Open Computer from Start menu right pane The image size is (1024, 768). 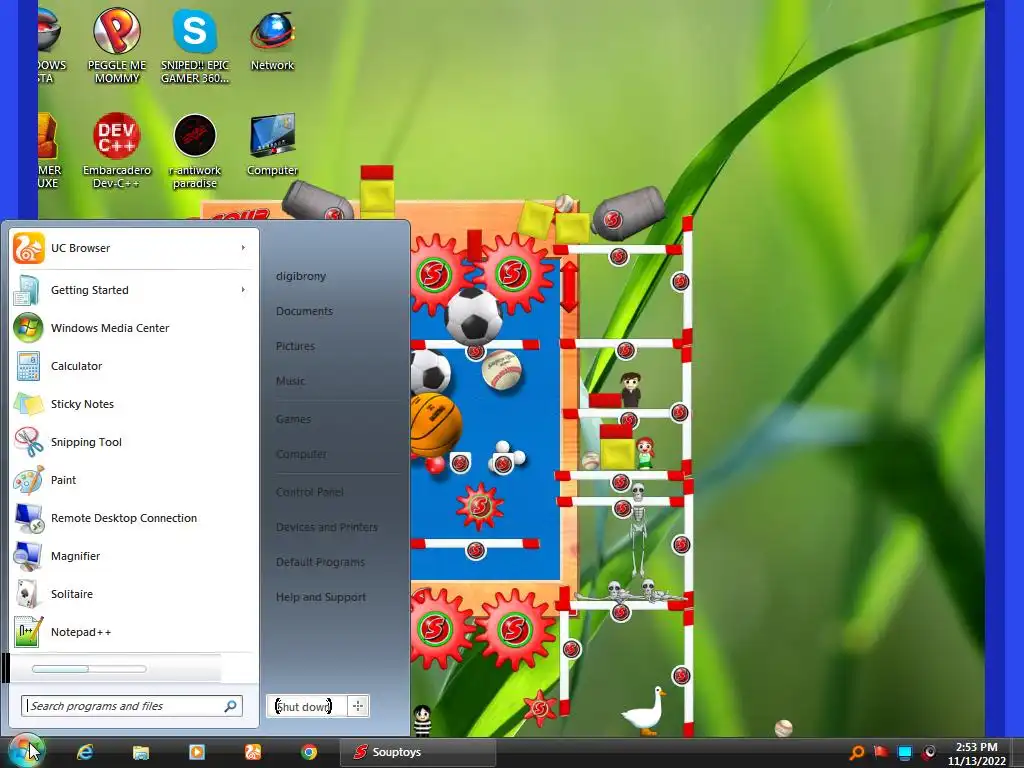tap(301, 454)
